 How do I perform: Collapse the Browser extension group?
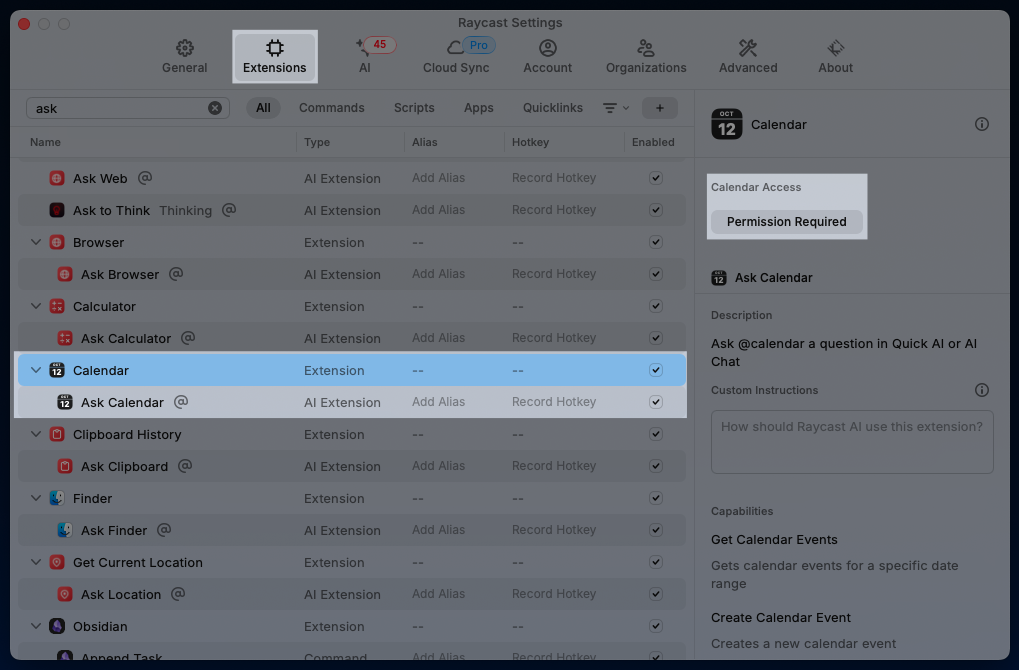pos(36,242)
